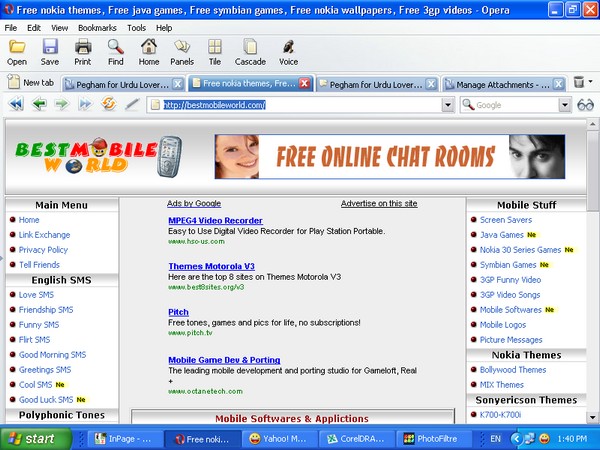
Task: Open the Mobile Logos link
Action: click(x=503, y=324)
